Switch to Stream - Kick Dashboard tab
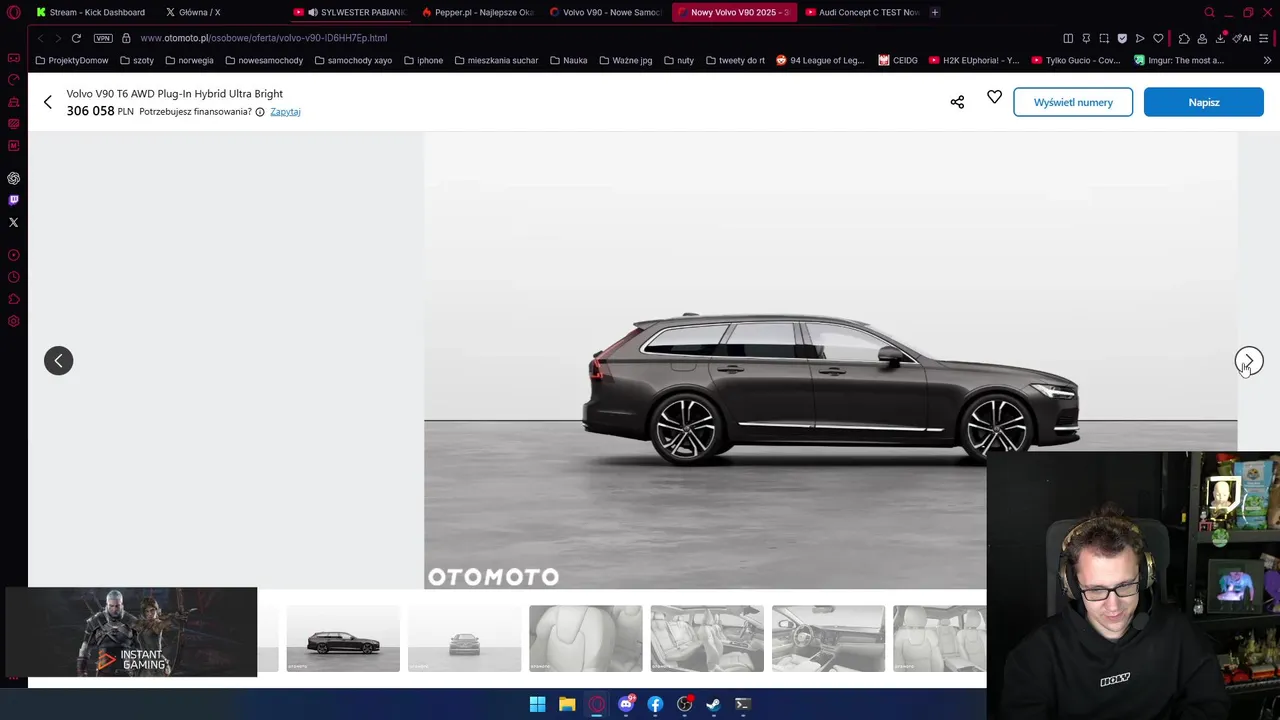This screenshot has width=1280, height=720. [x=91, y=12]
